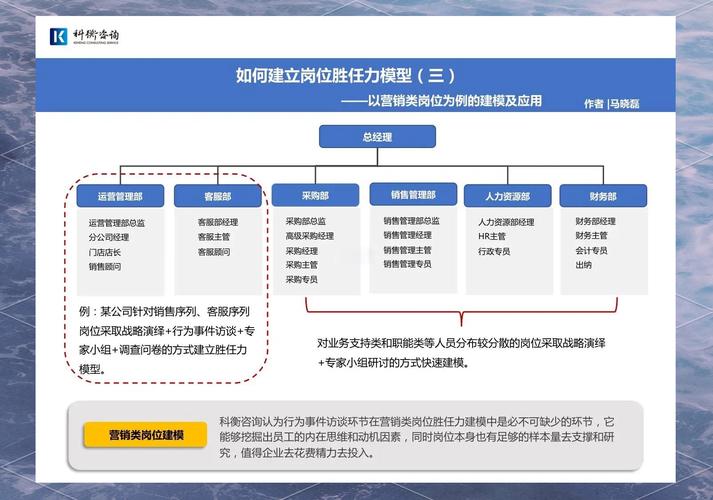Click the example paragraph starting with 例：某公司

(x=167, y=340)
